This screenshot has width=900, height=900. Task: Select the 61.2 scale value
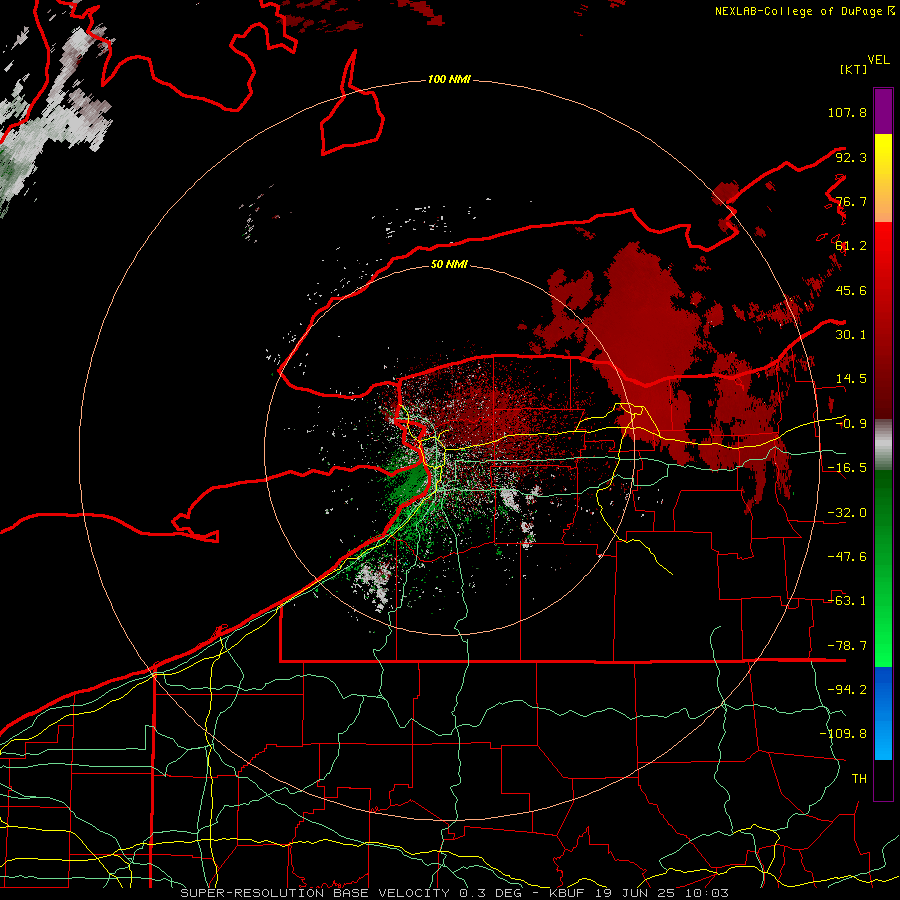851,246
